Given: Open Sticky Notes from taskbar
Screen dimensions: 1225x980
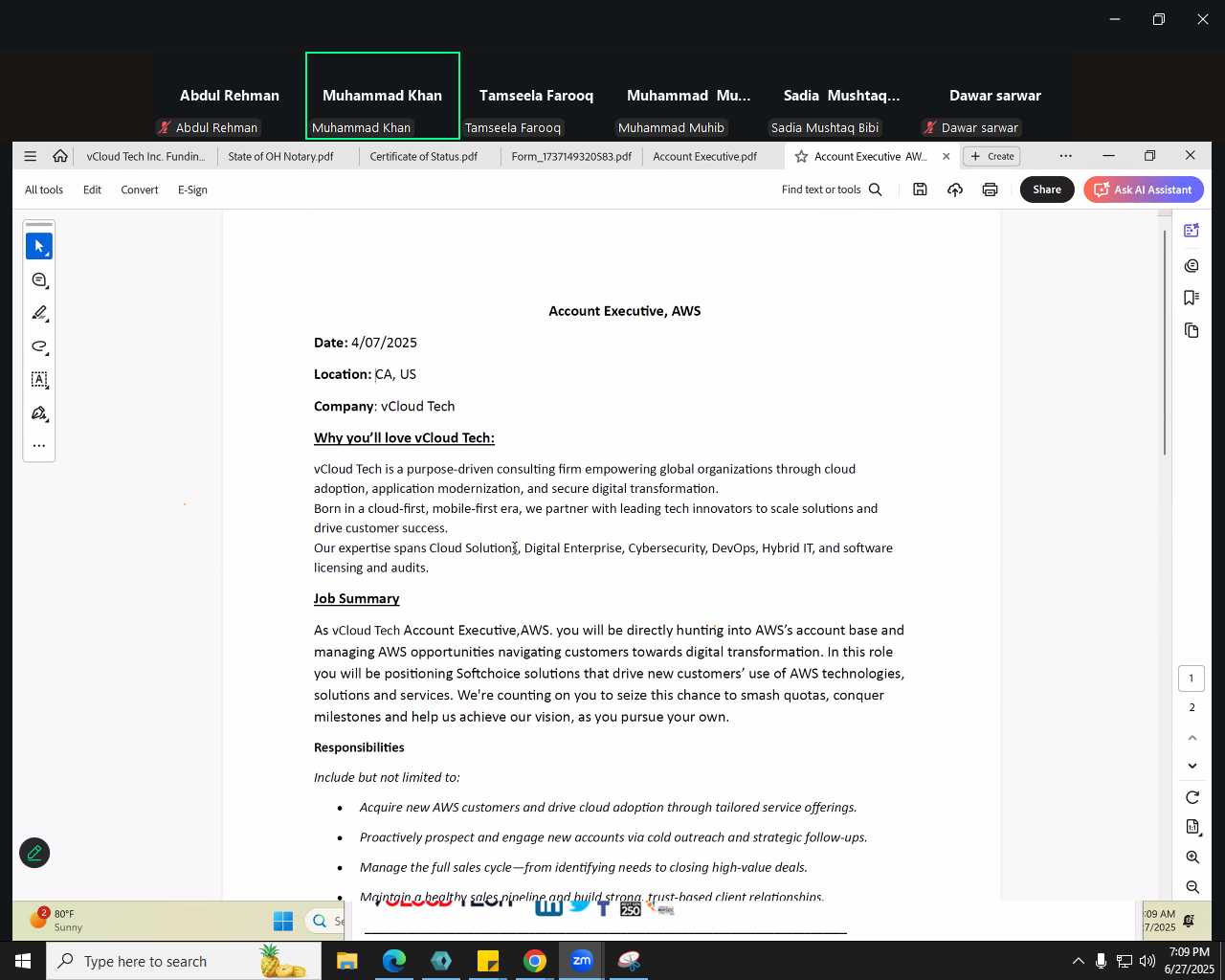Looking at the screenshot, I should 488,961.
